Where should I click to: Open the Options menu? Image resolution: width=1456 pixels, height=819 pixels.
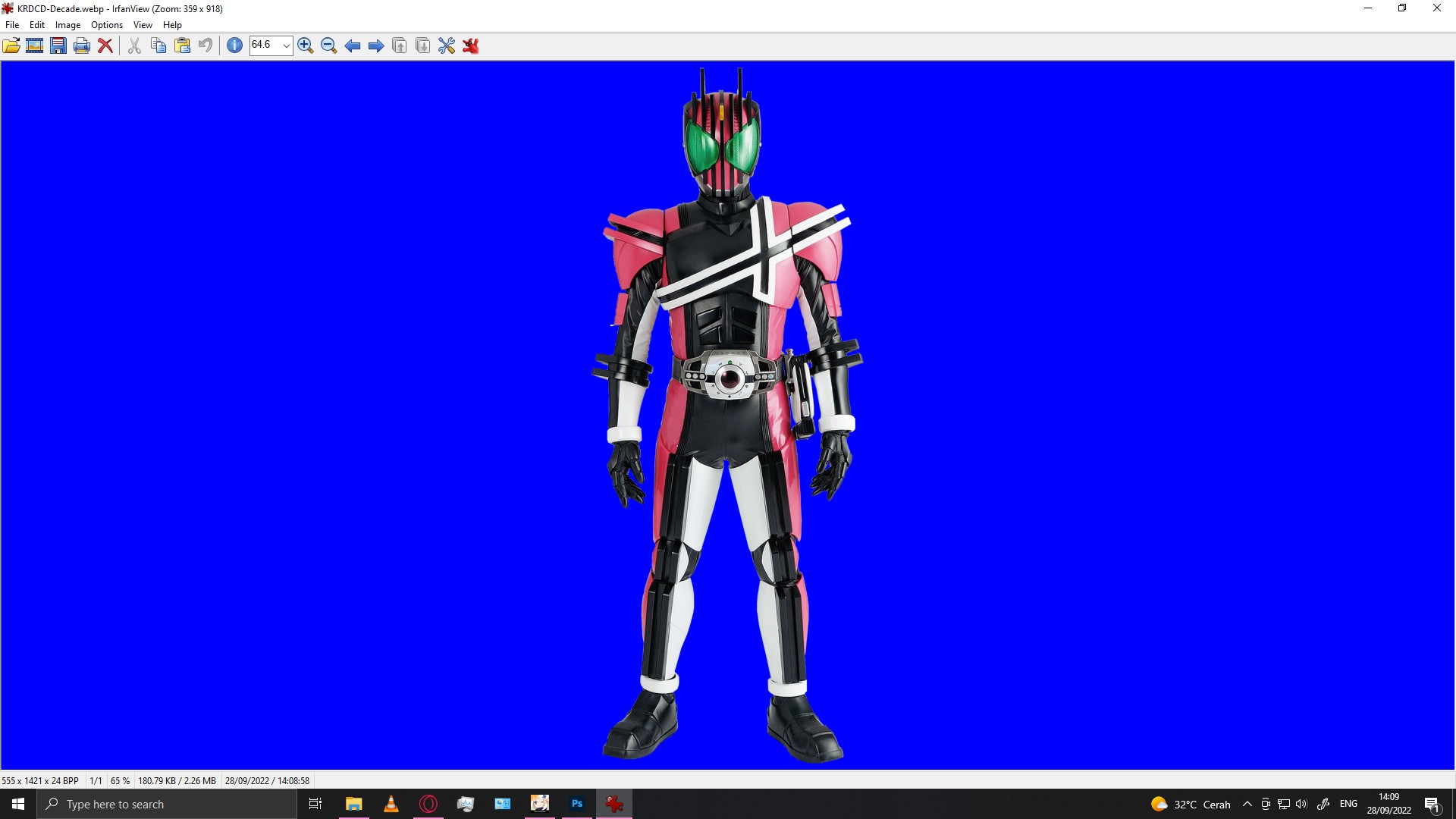(107, 25)
